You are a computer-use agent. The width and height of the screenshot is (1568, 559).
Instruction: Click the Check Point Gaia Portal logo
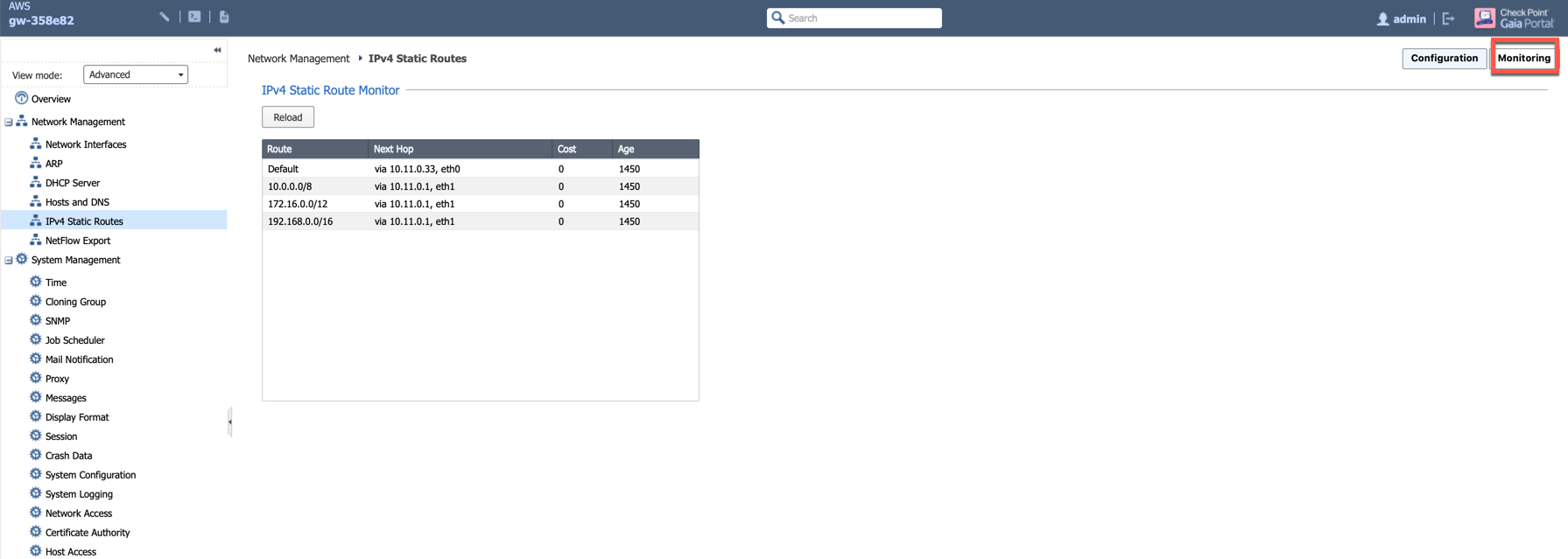[1514, 17]
